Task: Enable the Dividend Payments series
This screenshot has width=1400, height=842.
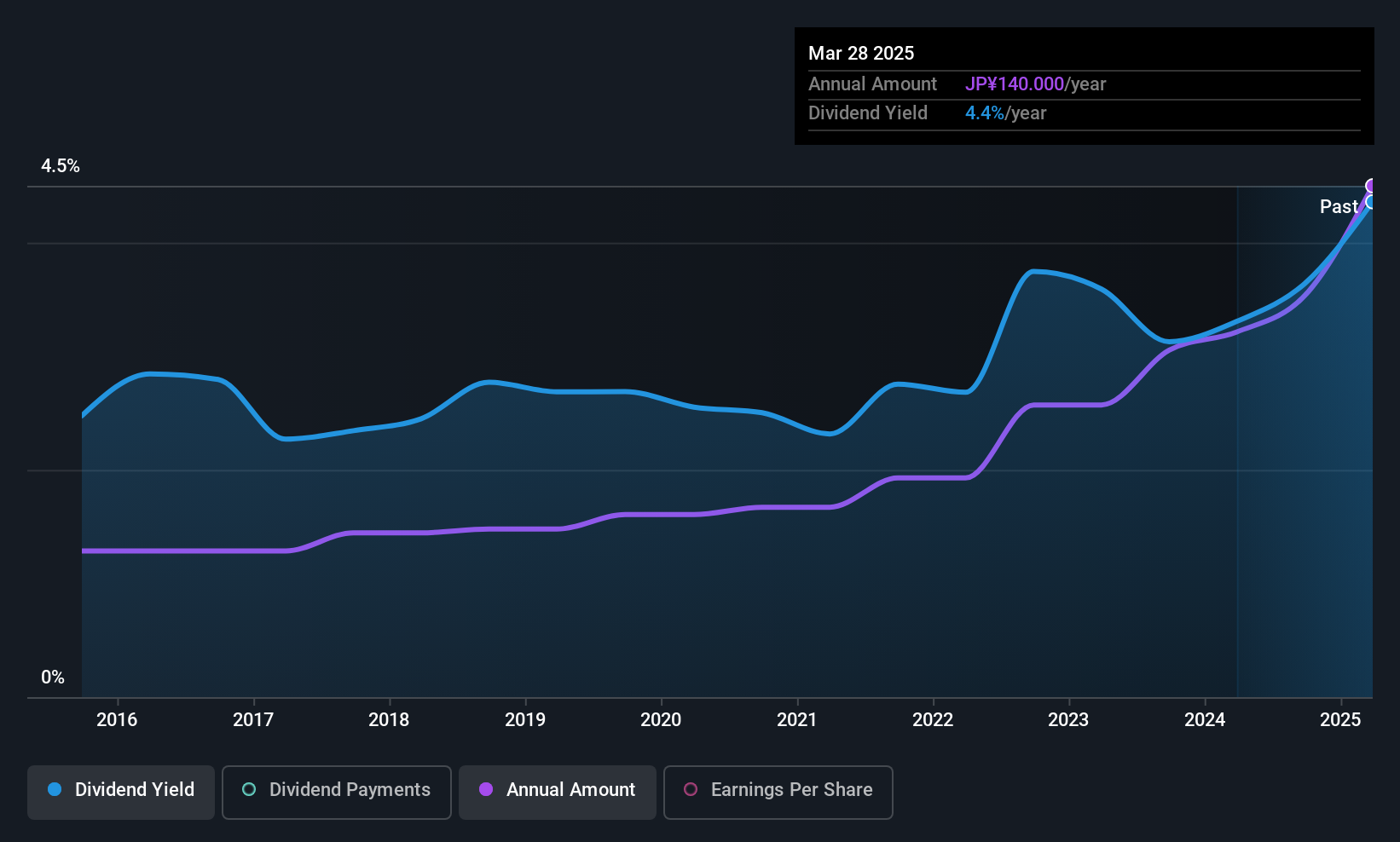Action: click(x=337, y=790)
